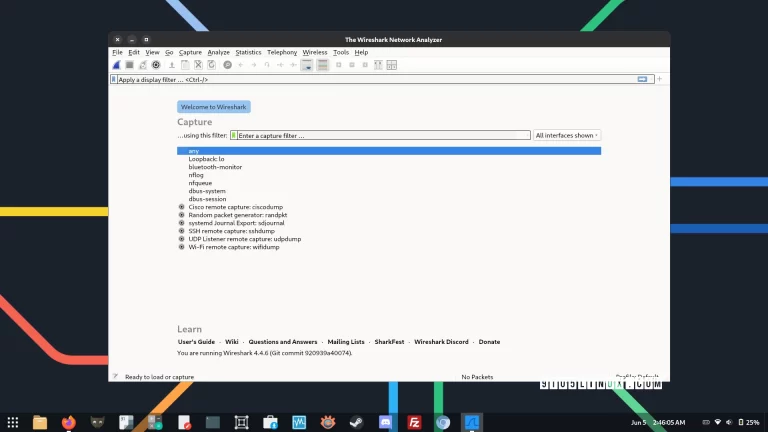
Task: Follow the Wireshark Discord link
Action: coord(441,342)
